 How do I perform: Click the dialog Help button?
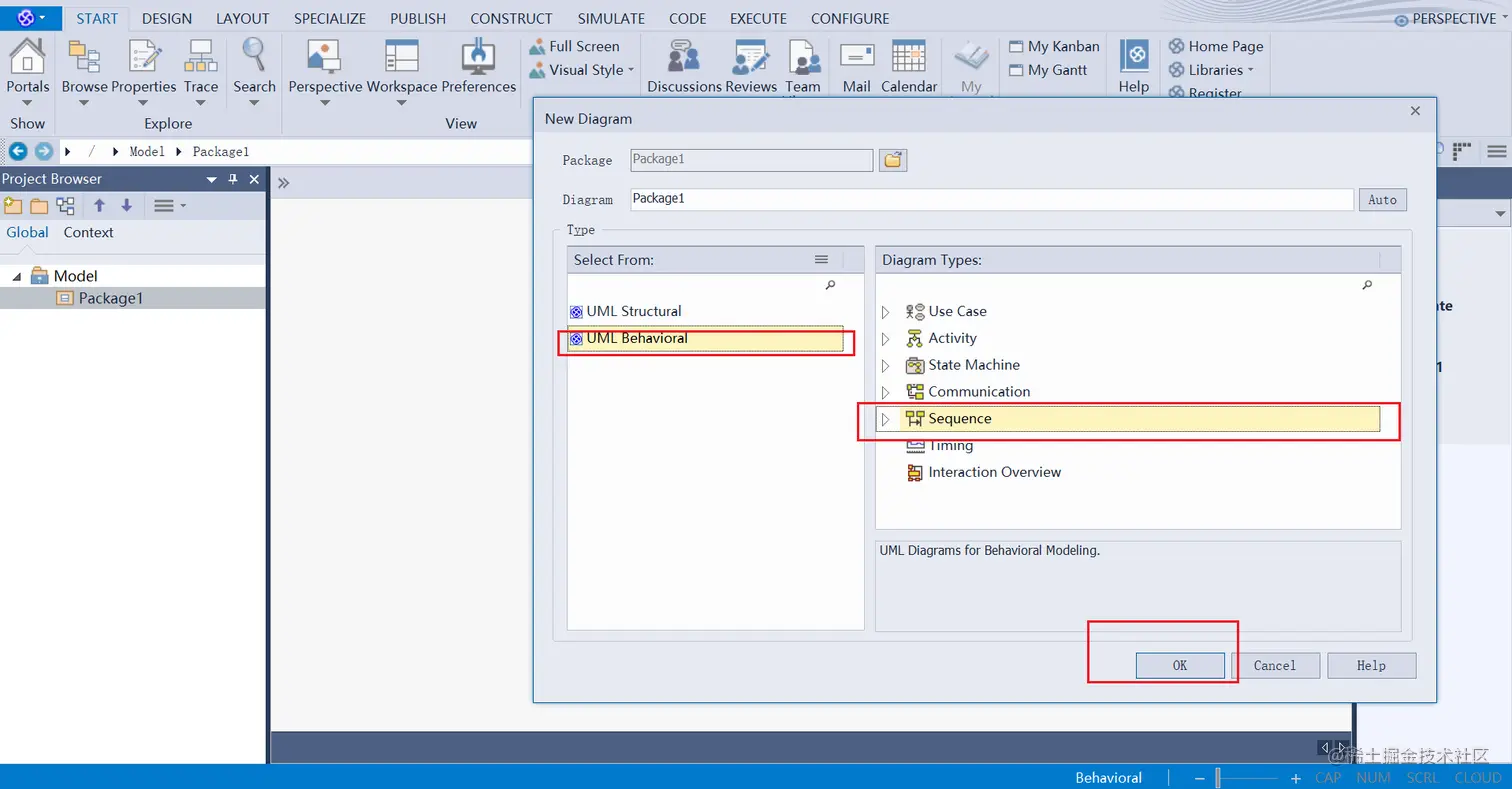[1371, 665]
